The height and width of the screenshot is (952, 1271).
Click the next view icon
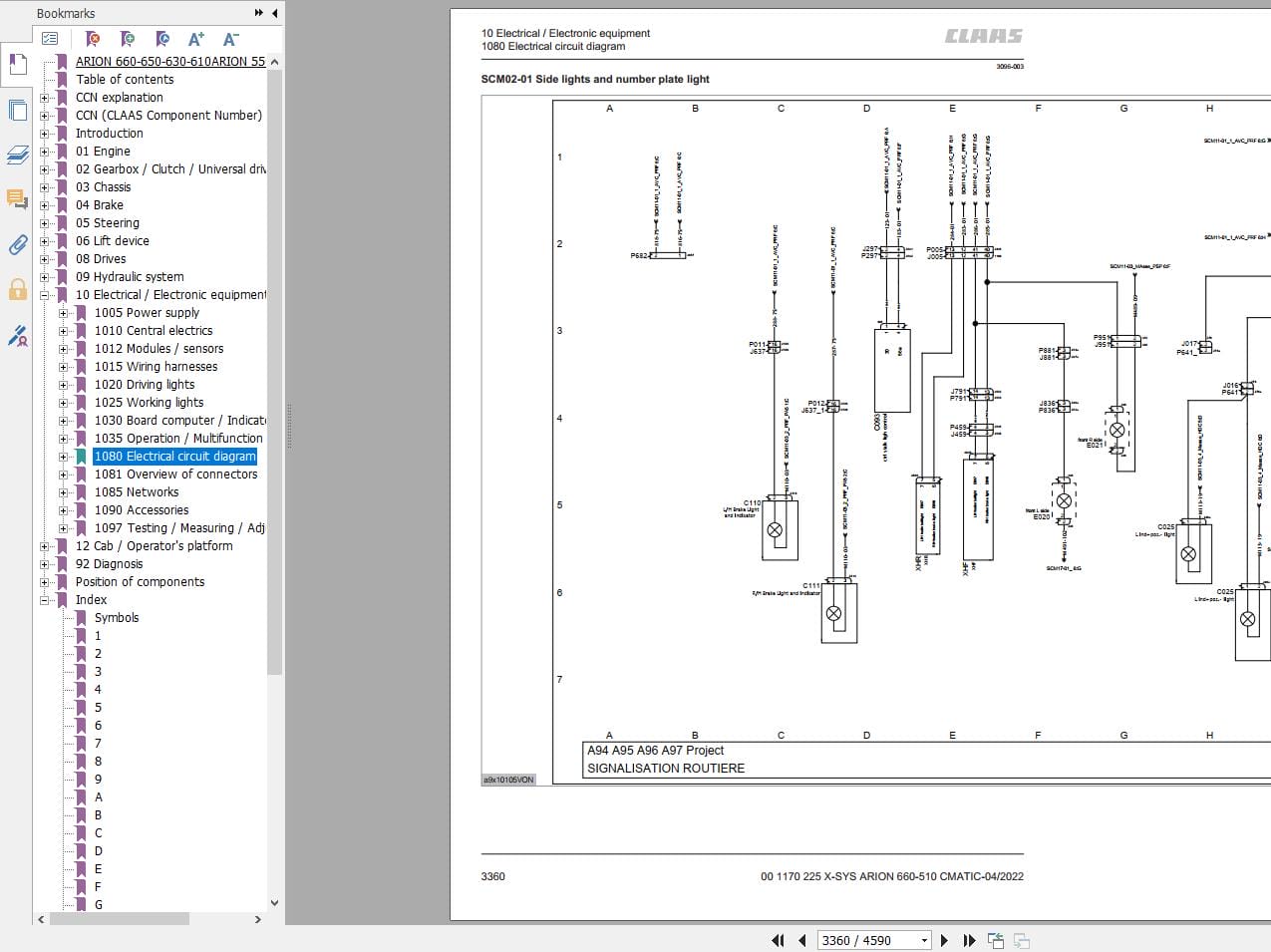(x=1021, y=940)
